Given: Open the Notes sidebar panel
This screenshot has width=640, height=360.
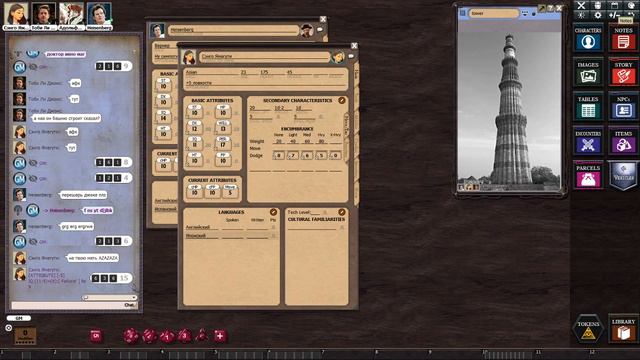Looking at the screenshot, I should pos(623,38).
